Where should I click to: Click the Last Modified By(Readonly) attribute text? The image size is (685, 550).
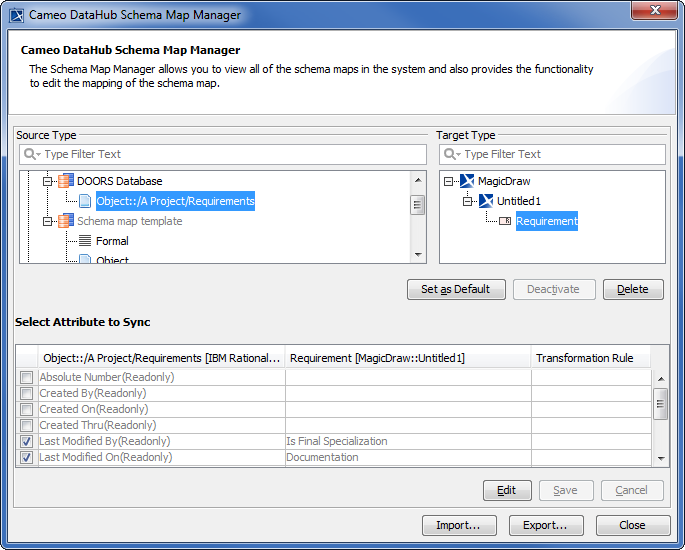coord(105,441)
